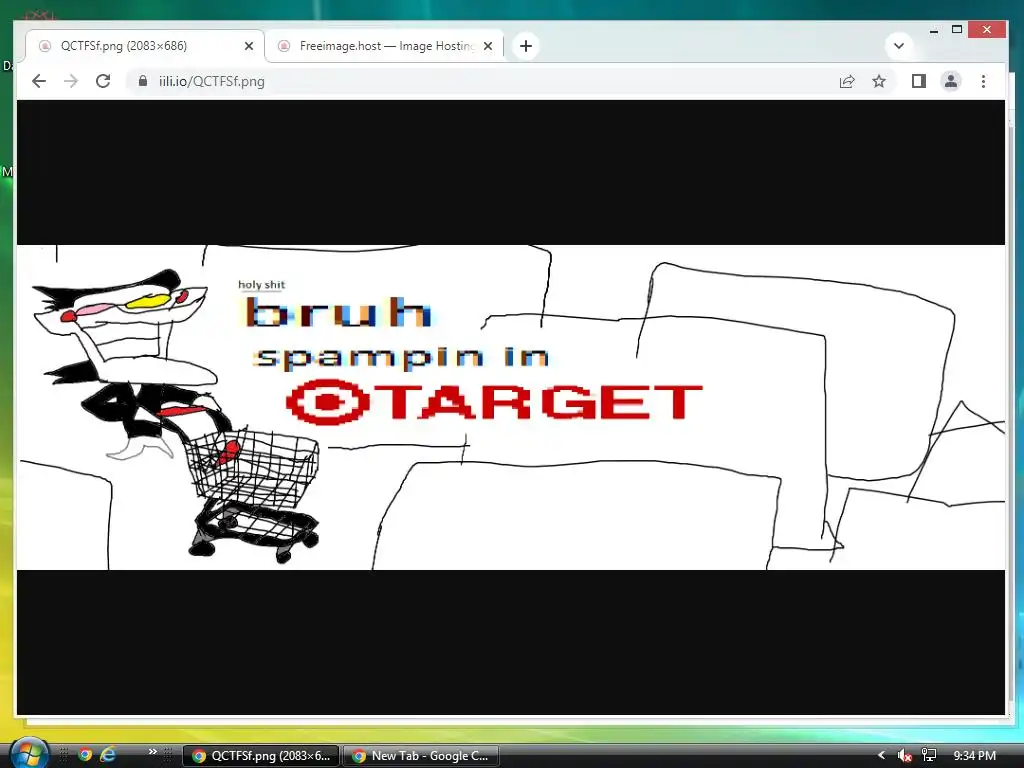This screenshot has height=768, width=1024.
Task: Expand the tab search dropdown
Action: click(899, 46)
